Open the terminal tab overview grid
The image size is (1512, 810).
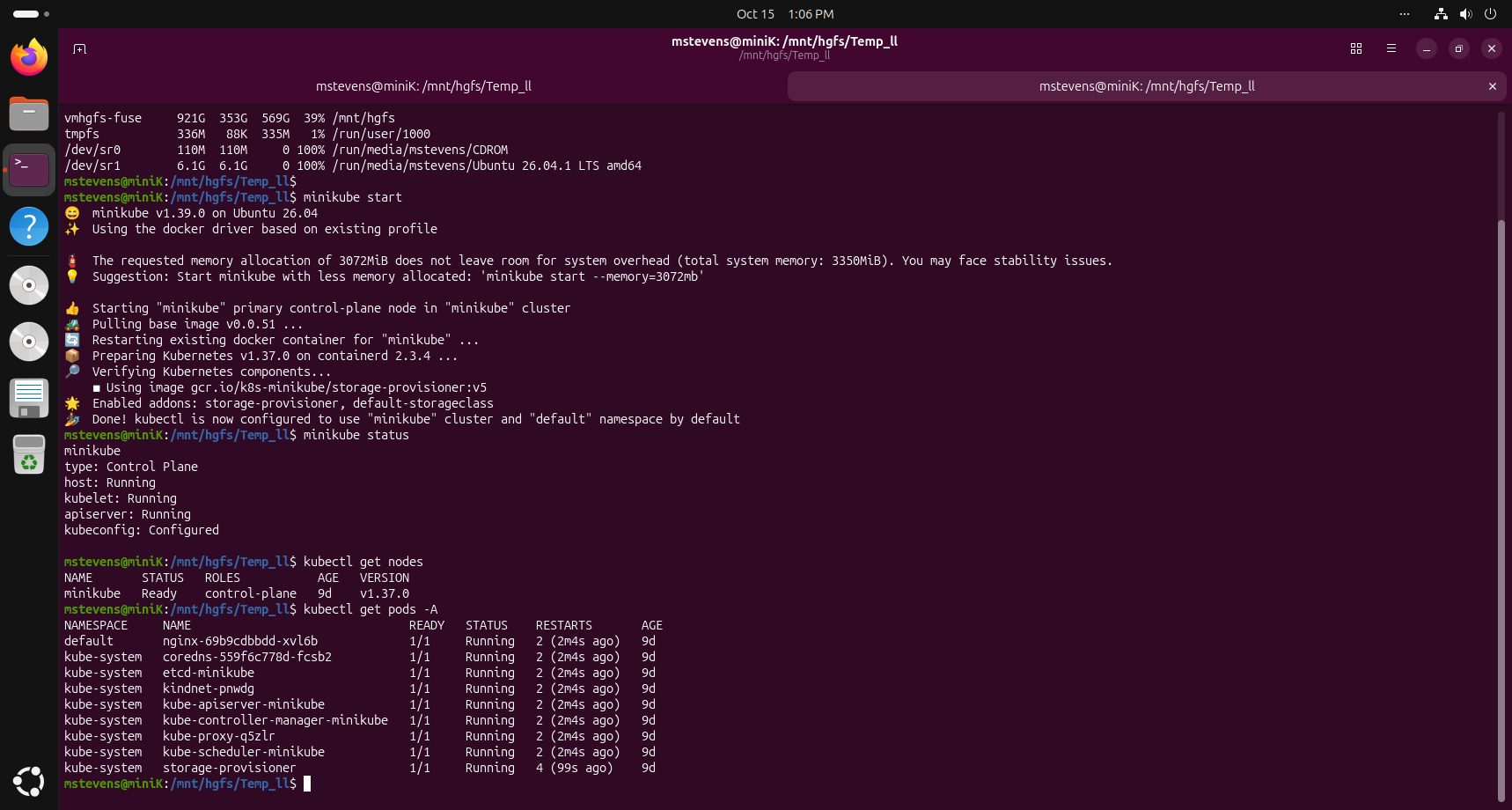(x=1356, y=48)
